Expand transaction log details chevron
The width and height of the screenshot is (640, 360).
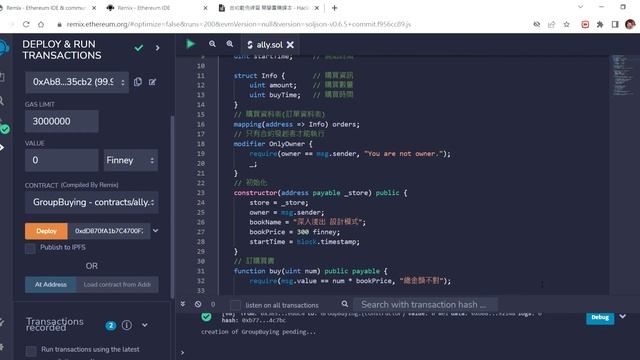tap(622, 316)
